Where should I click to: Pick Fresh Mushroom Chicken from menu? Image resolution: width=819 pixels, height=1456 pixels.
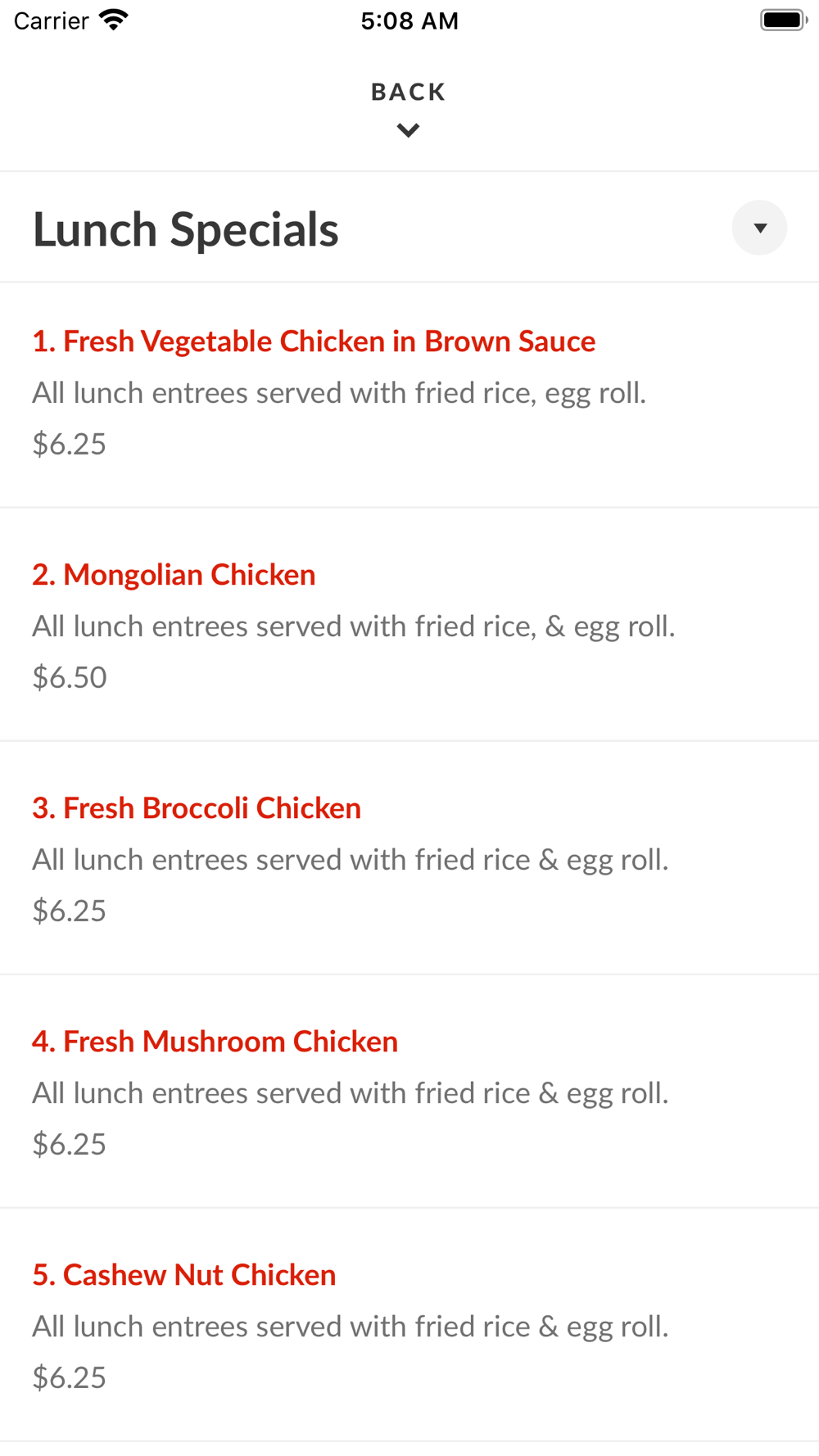click(x=215, y=1042)
